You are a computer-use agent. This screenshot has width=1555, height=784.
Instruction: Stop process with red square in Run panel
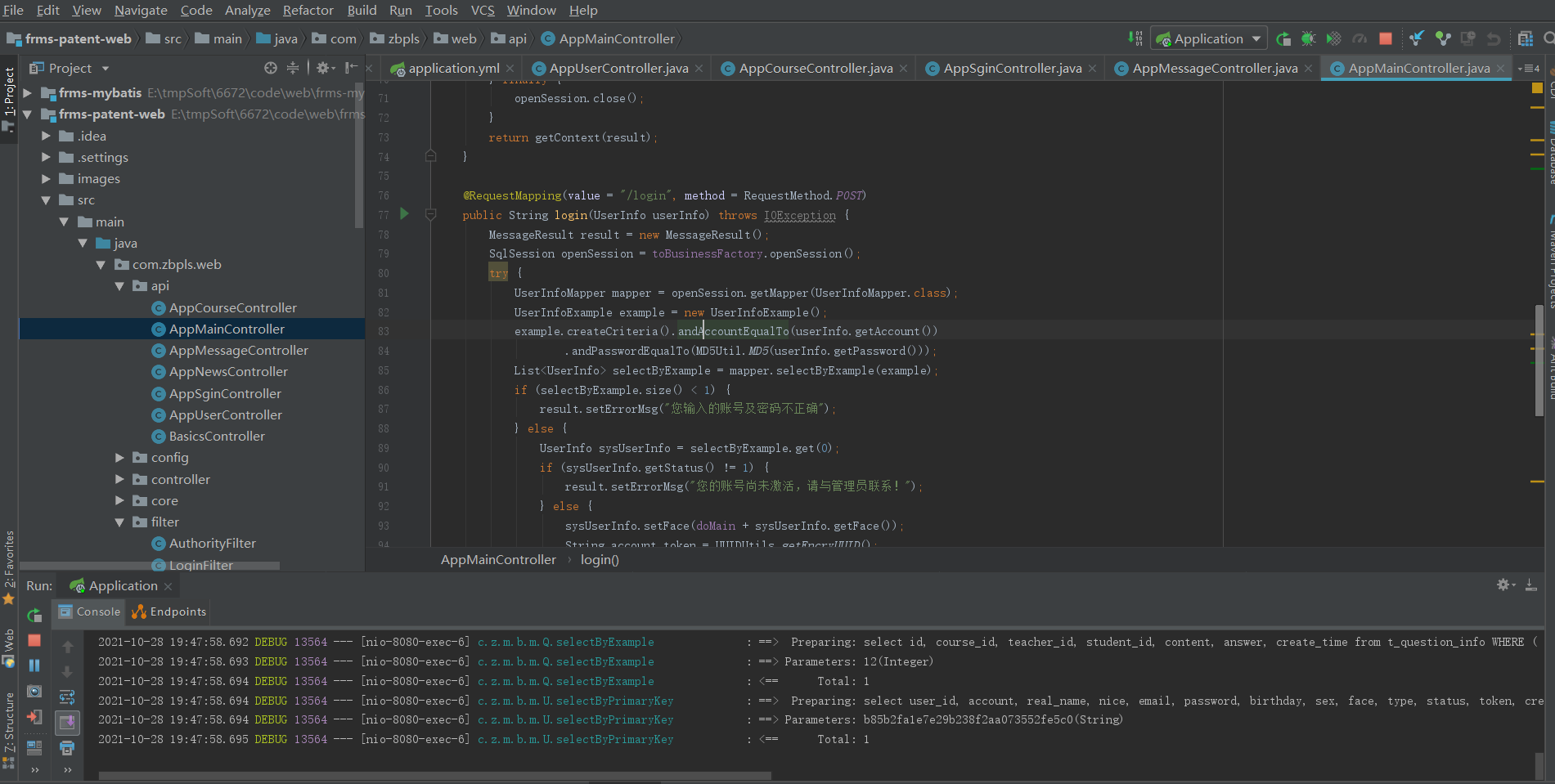pos(34,640)
